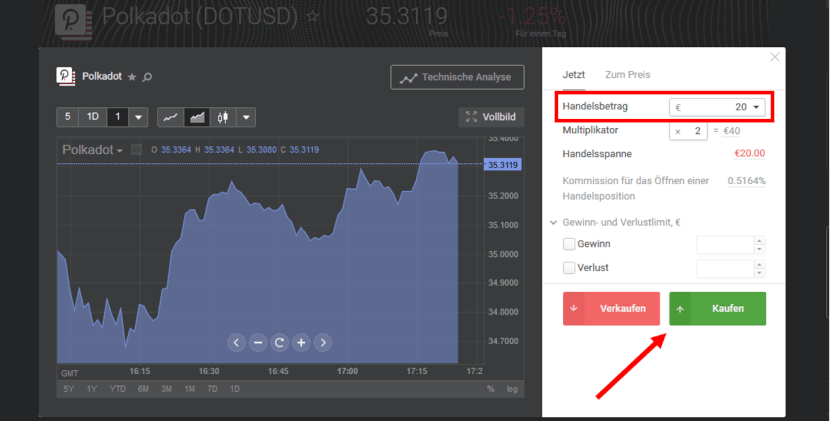
Task: Click the red Verkaufen button
Action: point(611,308)
